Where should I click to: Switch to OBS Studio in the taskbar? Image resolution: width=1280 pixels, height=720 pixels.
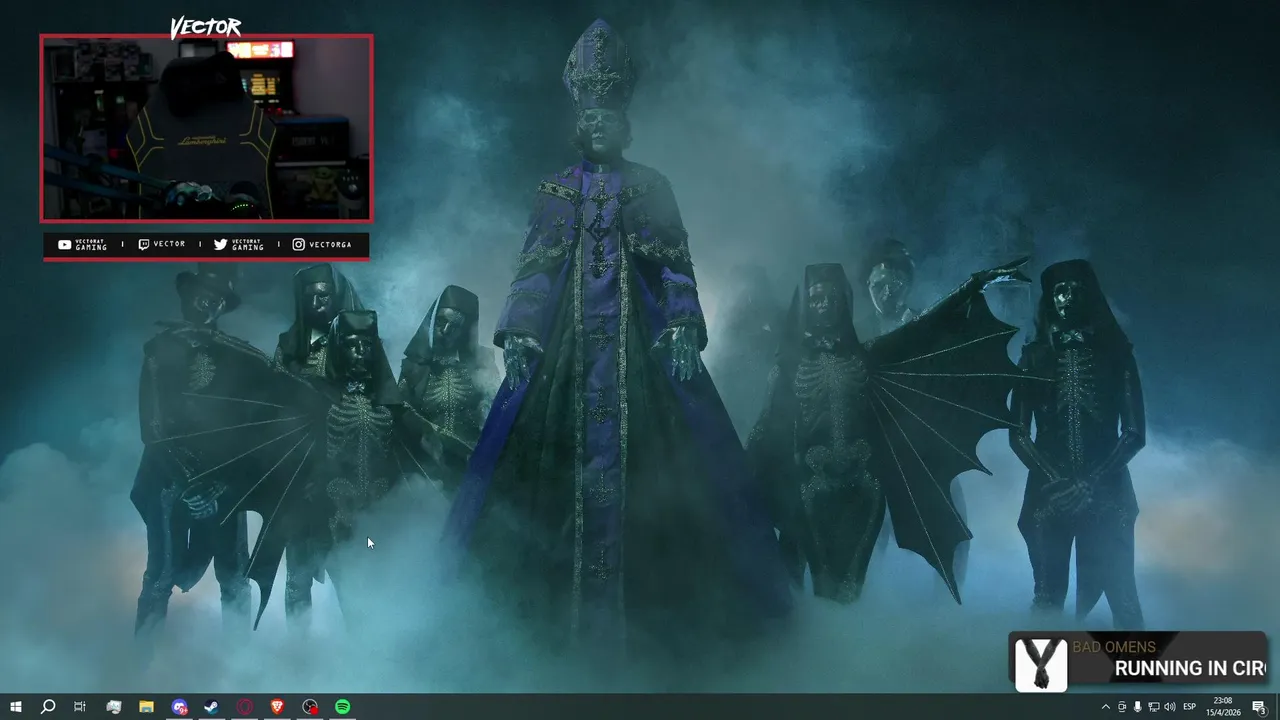tap(310, 707)
